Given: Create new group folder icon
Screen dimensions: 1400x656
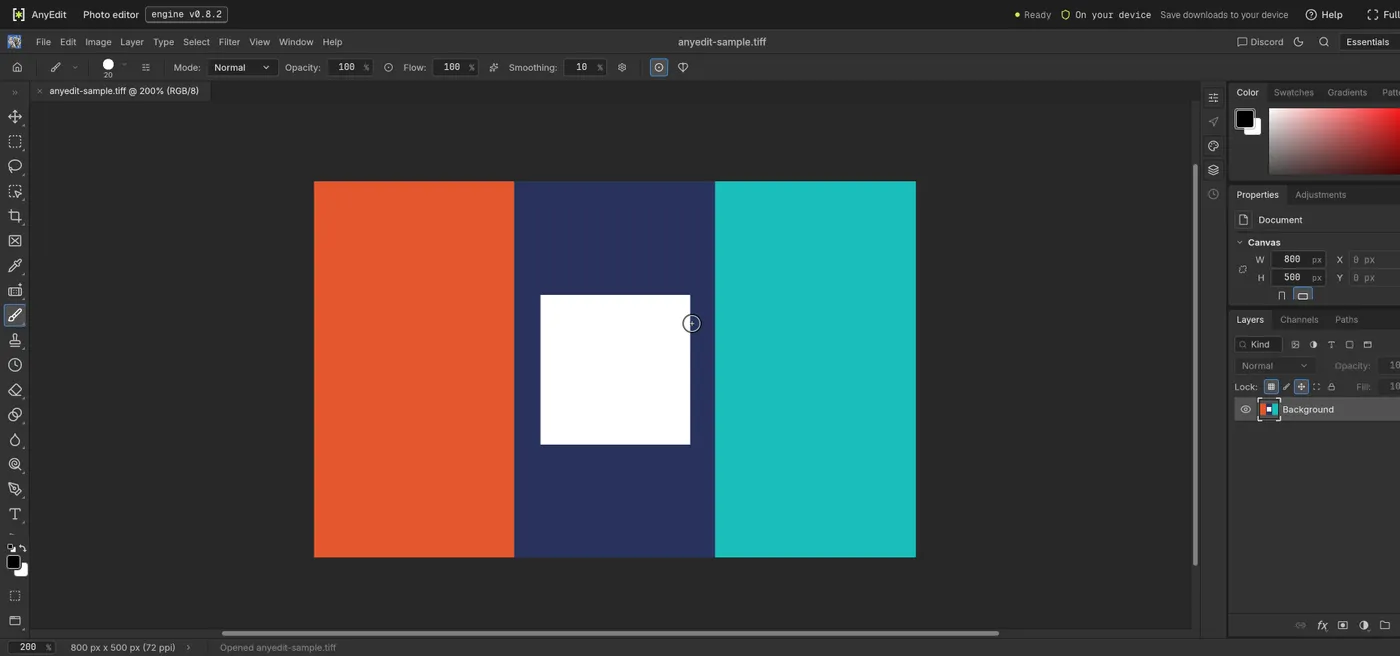Looking at the screenshot, I should tap(1385, 625).
